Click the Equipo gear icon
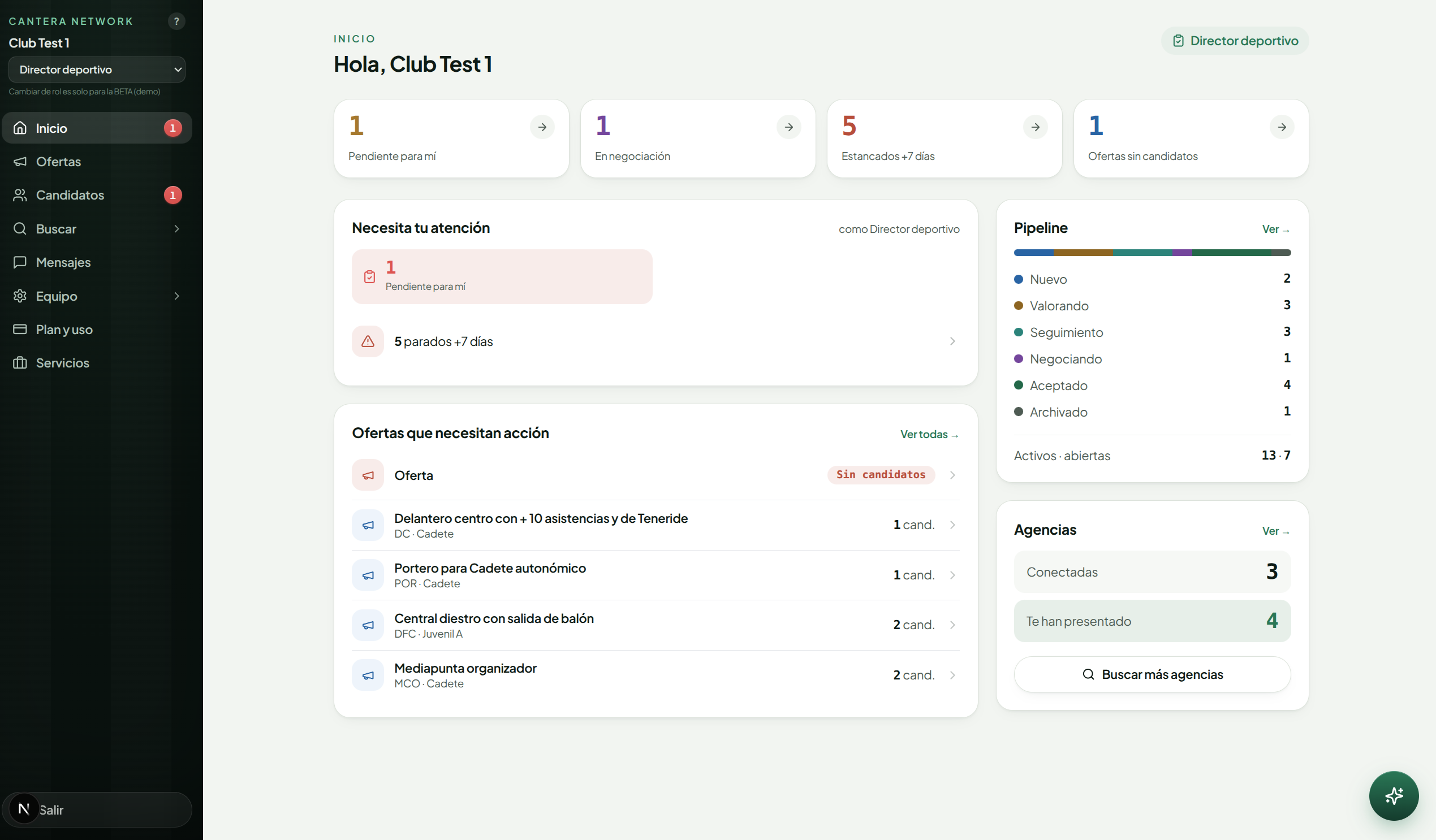The image size is (1436, 840). tap(20, 296)
